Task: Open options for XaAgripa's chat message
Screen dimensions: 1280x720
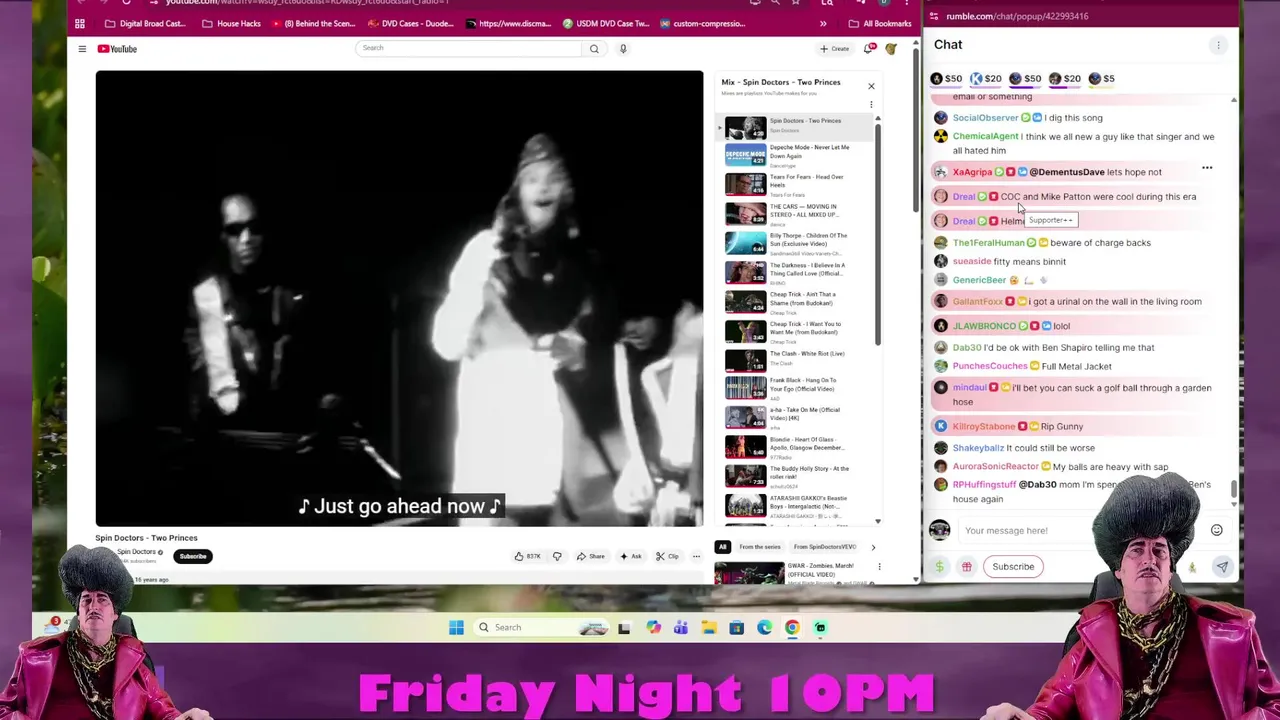Action: [x=1207, y=169]
